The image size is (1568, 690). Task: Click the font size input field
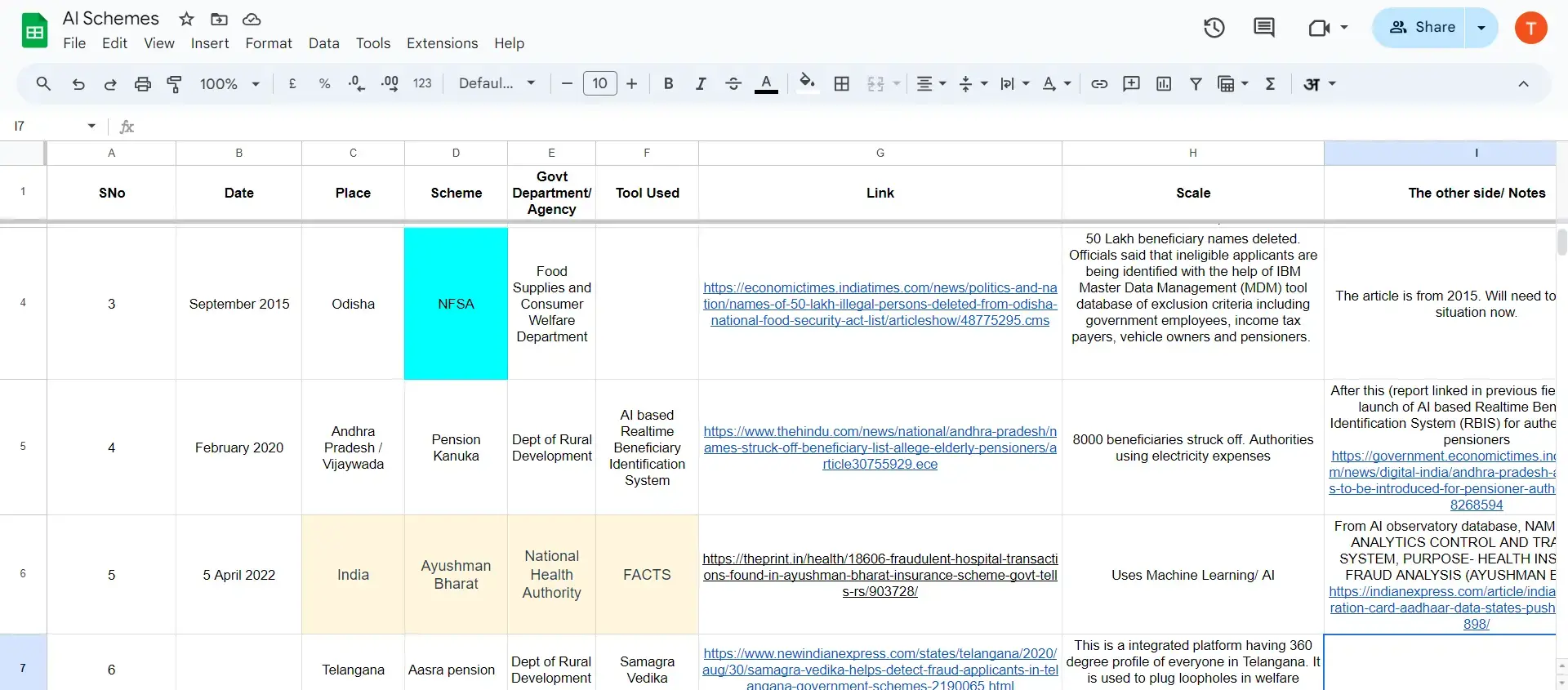coord(600,83)
